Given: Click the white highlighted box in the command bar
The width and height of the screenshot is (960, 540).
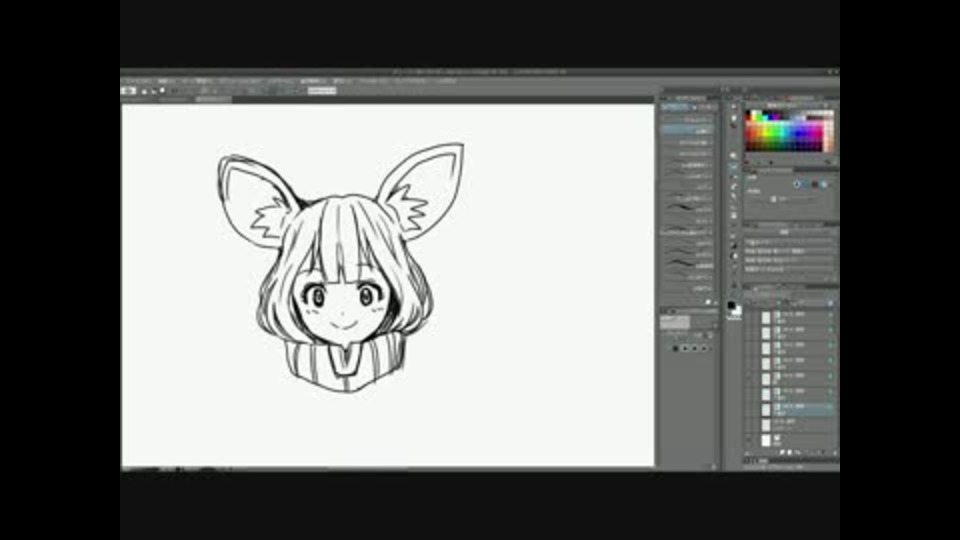Looking at the screenshot, I should (x=322, y=91).
